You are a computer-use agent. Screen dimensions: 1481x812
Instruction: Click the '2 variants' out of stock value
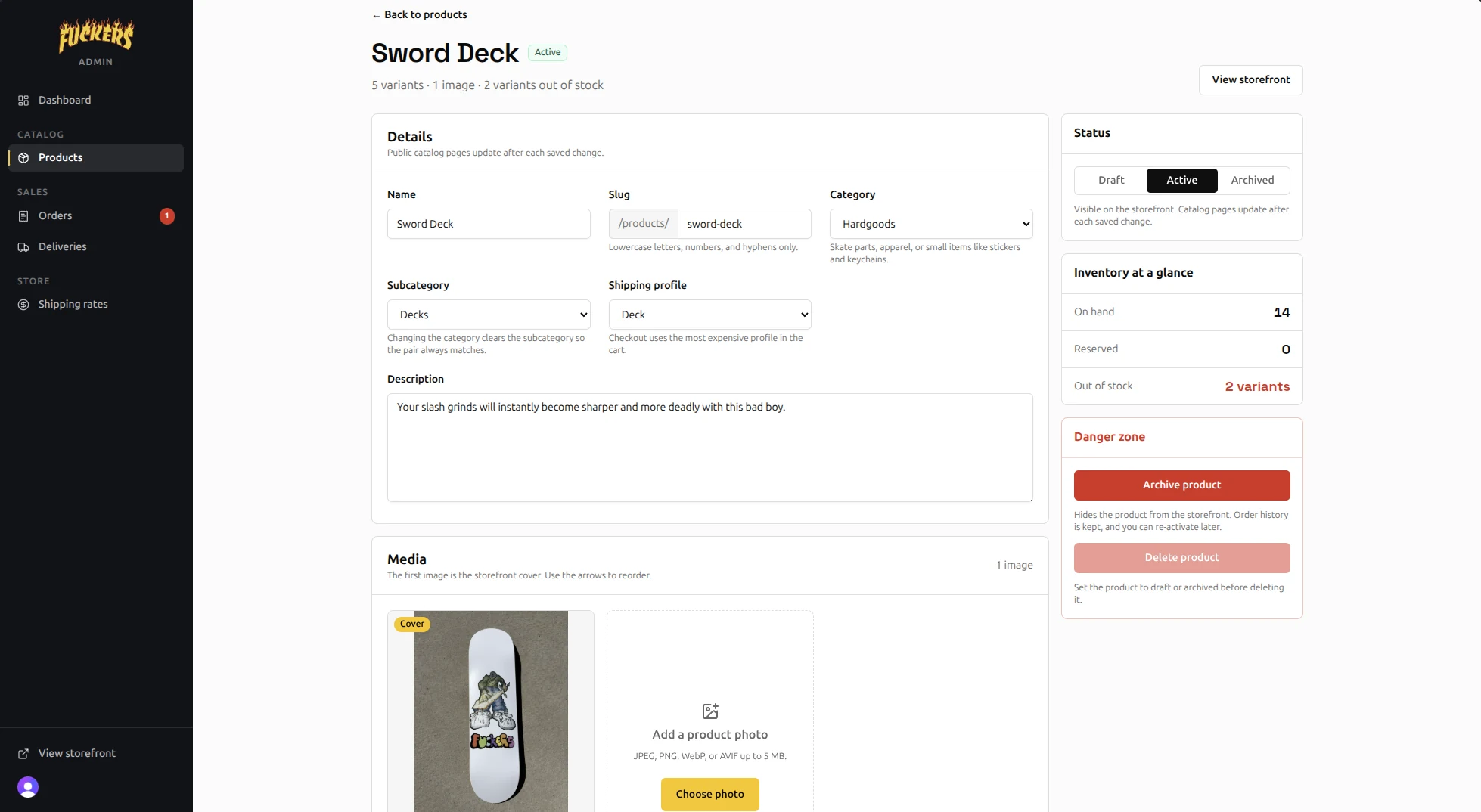(1257, 386)
